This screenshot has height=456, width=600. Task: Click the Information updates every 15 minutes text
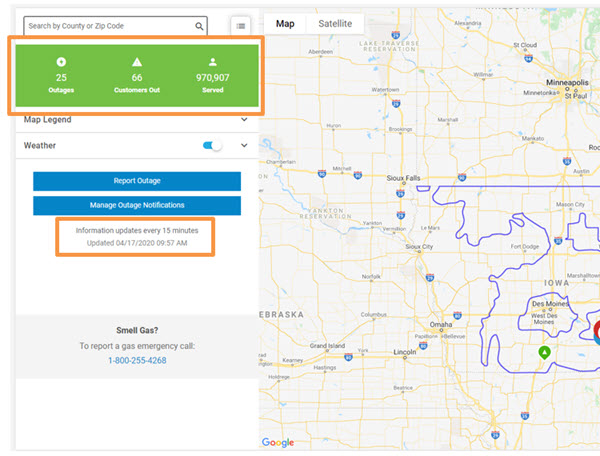coord(137,230)
